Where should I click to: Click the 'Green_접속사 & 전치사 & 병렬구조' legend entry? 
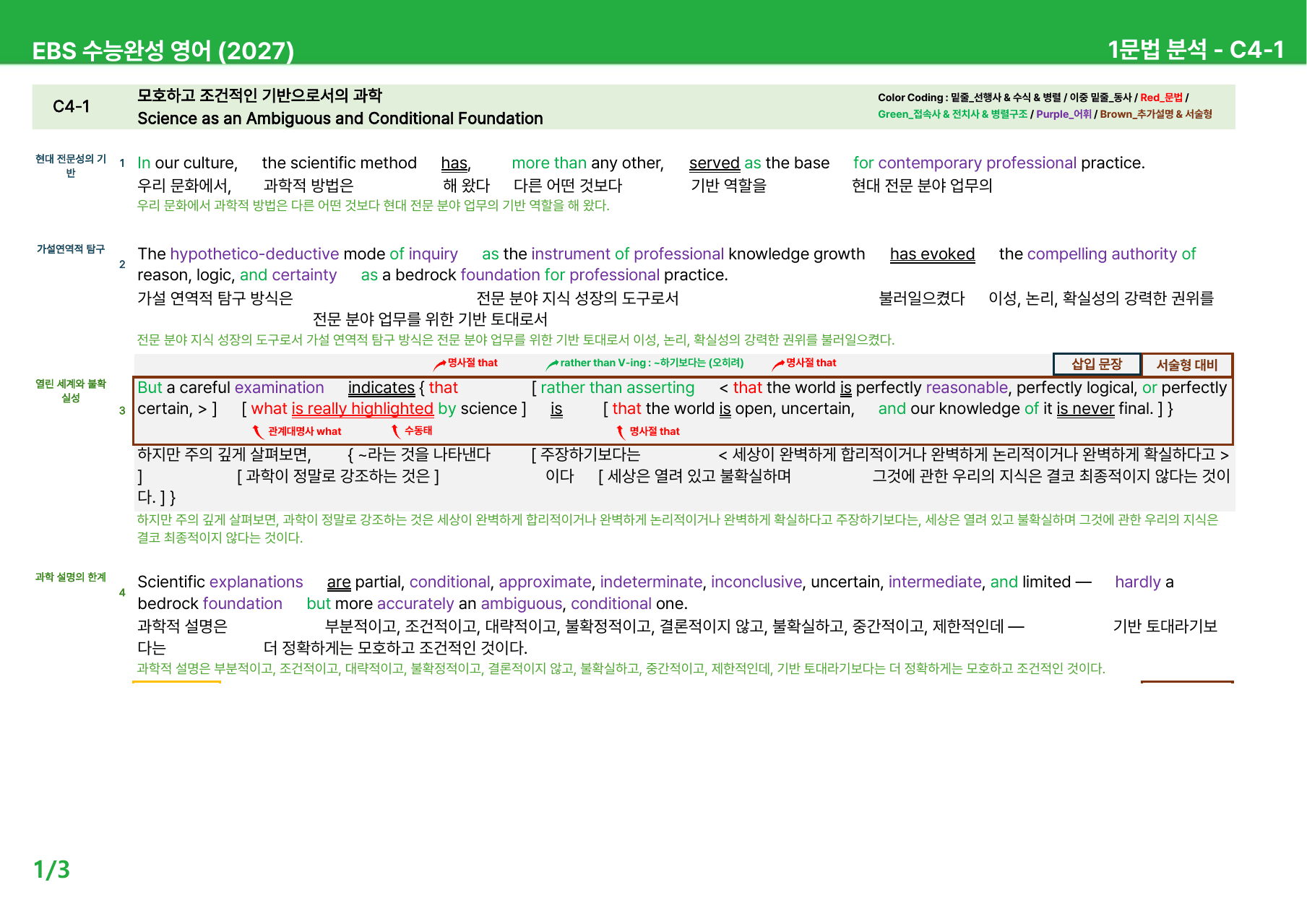(x=952, y=114)
